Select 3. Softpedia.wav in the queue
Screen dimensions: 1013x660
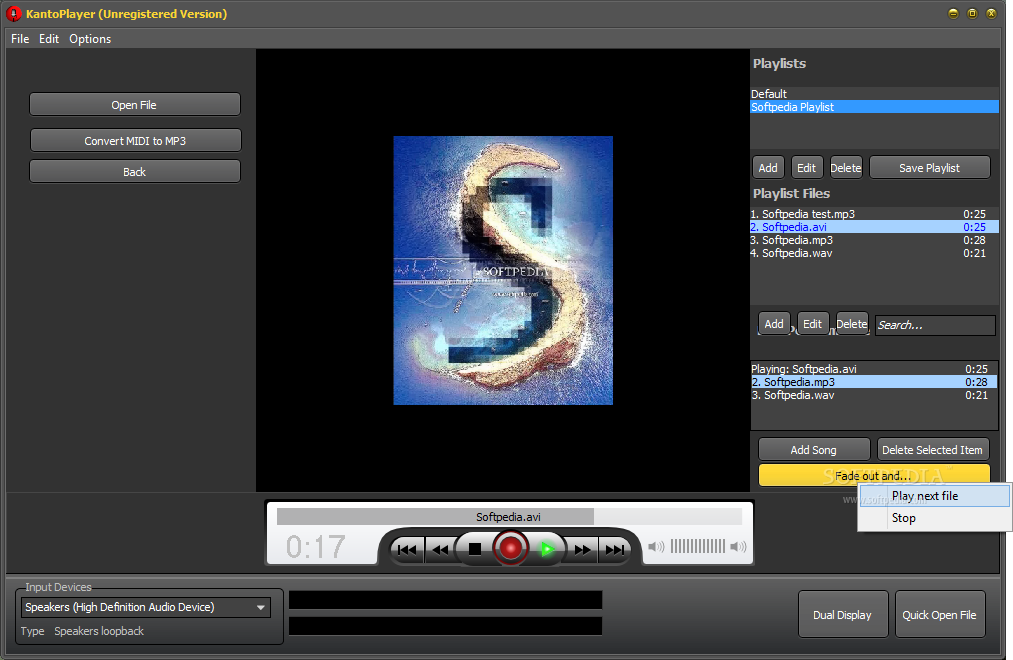874,395
